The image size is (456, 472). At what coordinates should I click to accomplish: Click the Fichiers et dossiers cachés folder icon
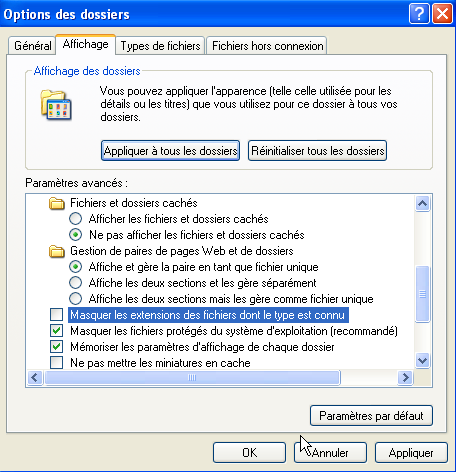(57, 203)
